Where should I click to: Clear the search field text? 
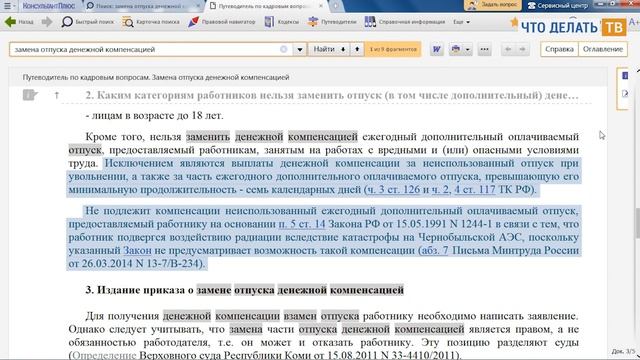tap(284, 49)
